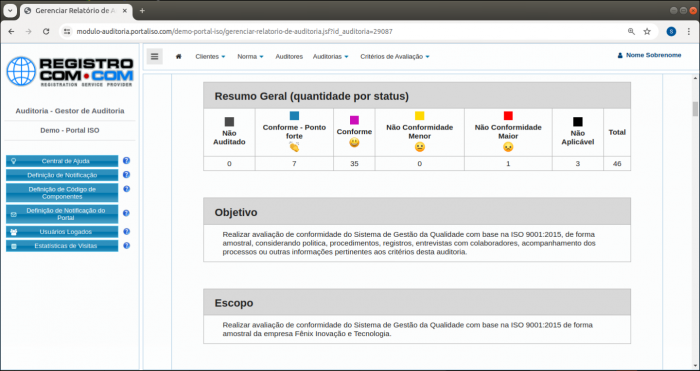Click the browser back arrow
The height and width of the screenshot is (371, 700).
(x=11, y=32)
